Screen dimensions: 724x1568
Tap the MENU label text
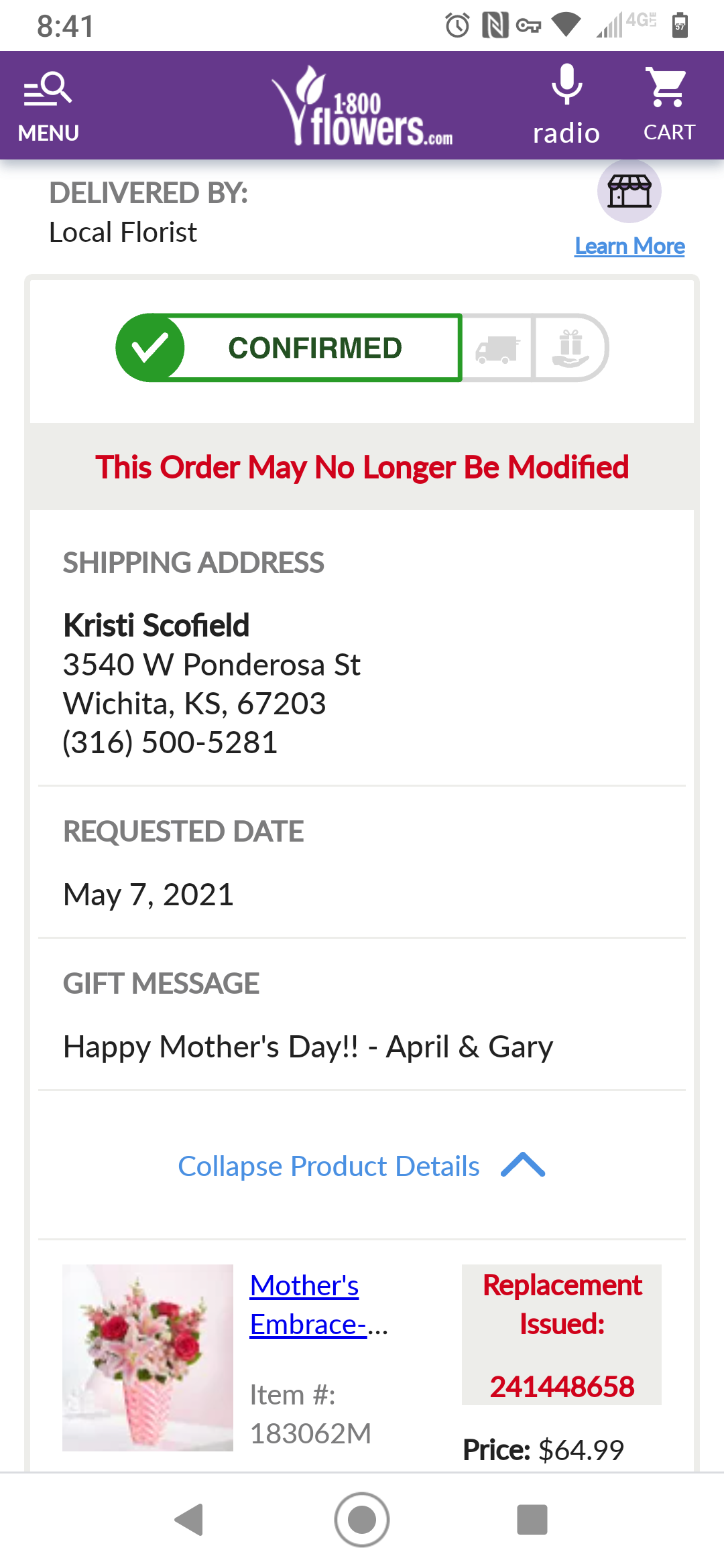click(48, 133)
